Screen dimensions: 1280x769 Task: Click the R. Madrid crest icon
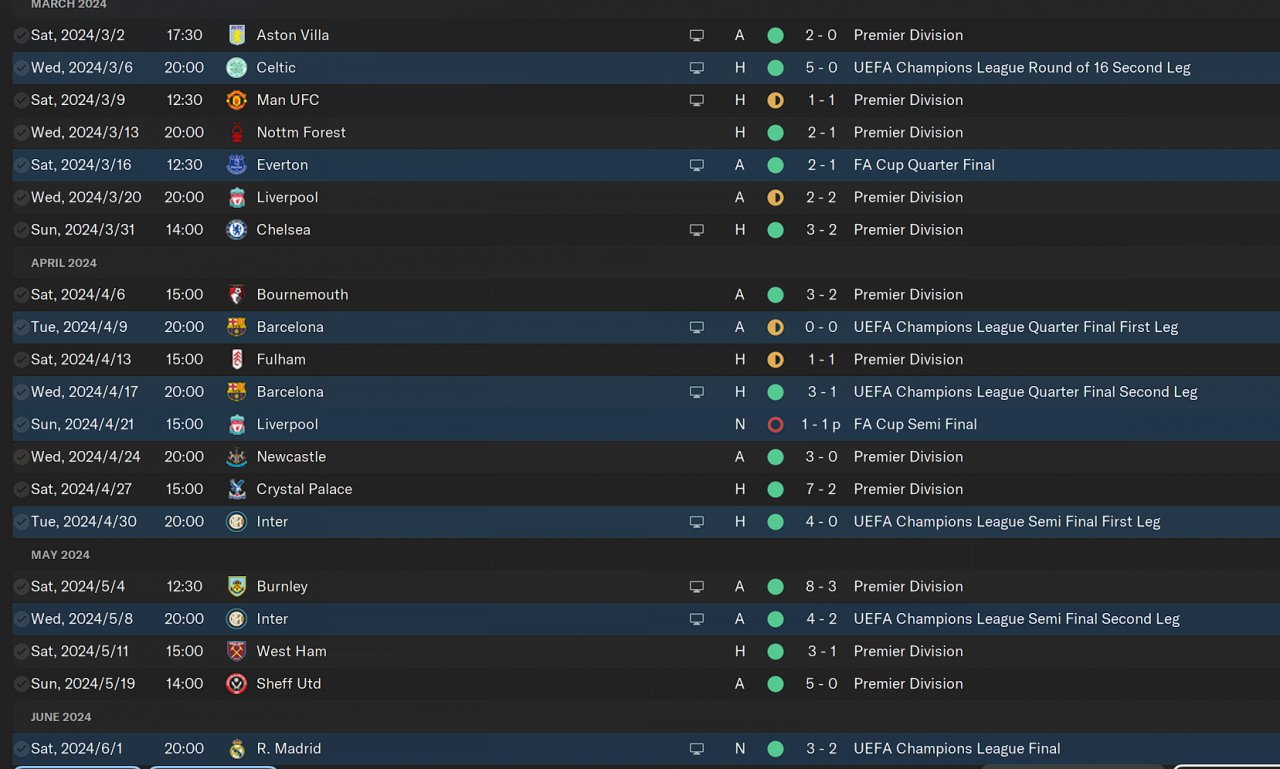pos(236,749)
